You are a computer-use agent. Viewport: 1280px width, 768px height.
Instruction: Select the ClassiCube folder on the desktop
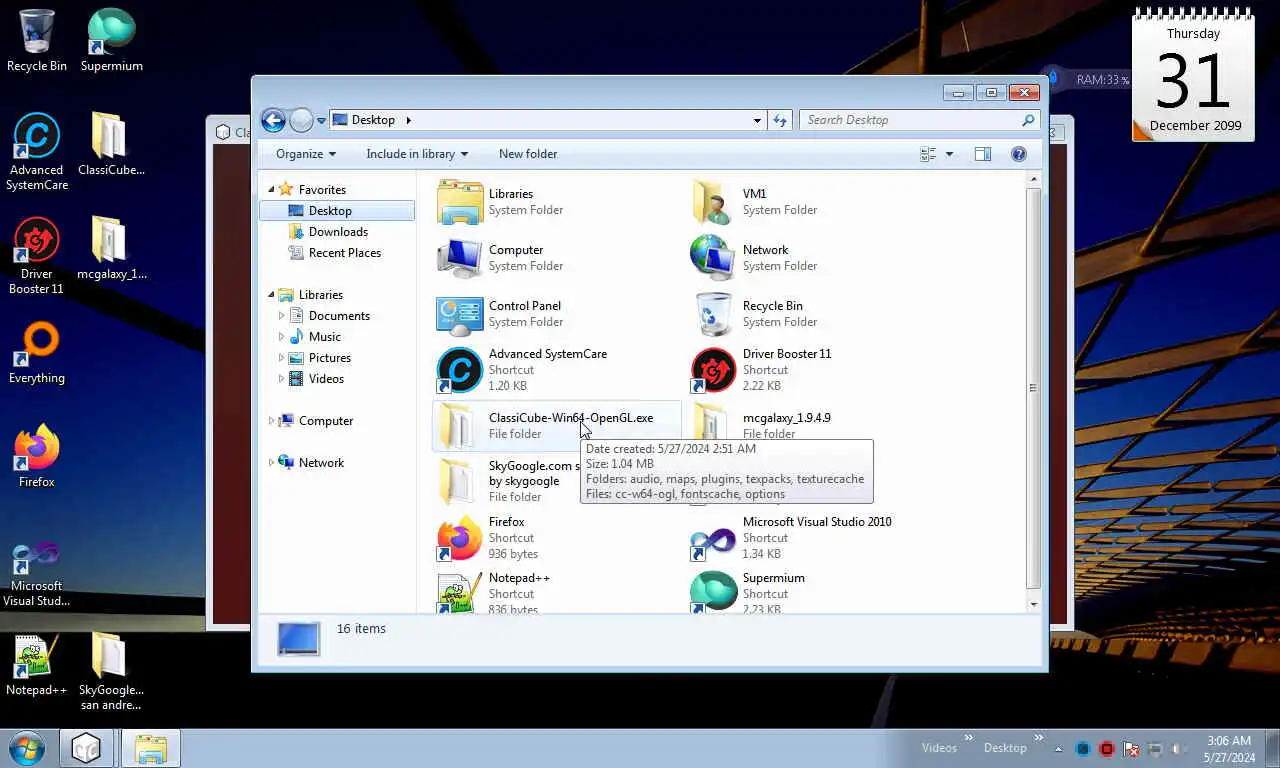(111, 144)
